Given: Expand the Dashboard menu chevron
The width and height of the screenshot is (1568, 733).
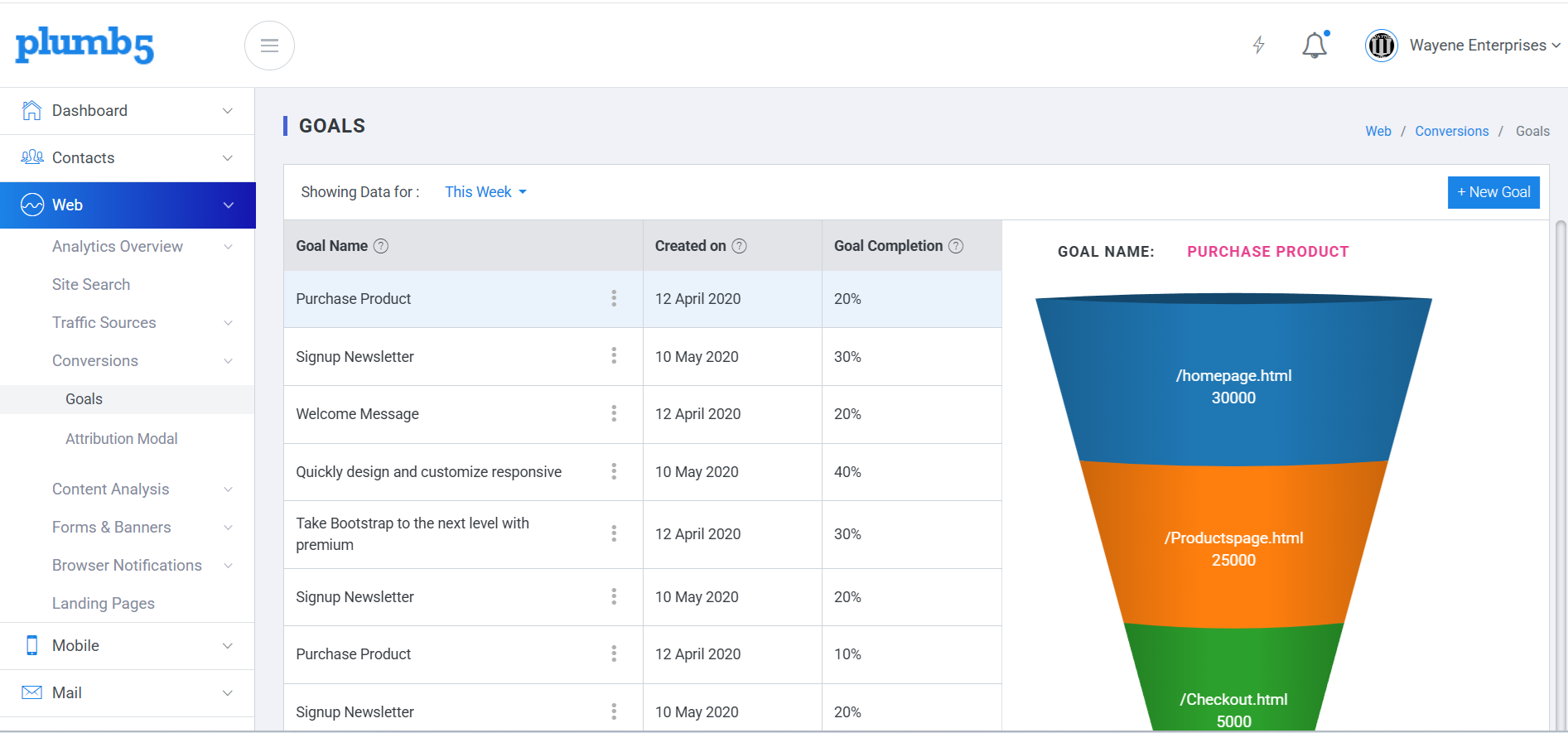Looking at the screenshot, I should pyautogui.click(x=228, y=111).
